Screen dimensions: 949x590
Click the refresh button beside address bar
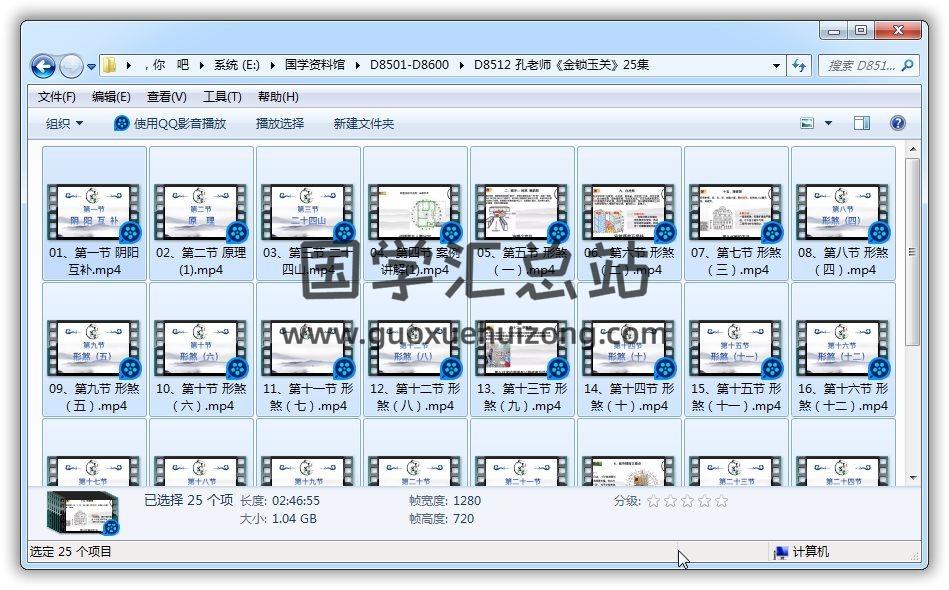pos(799,65)
